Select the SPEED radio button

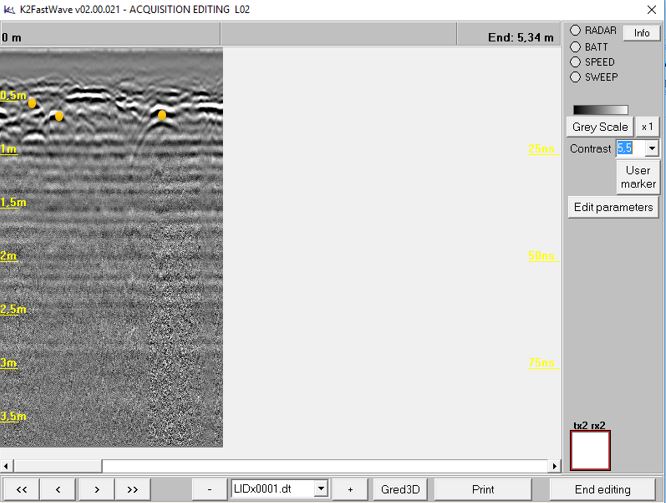point(576,62)
